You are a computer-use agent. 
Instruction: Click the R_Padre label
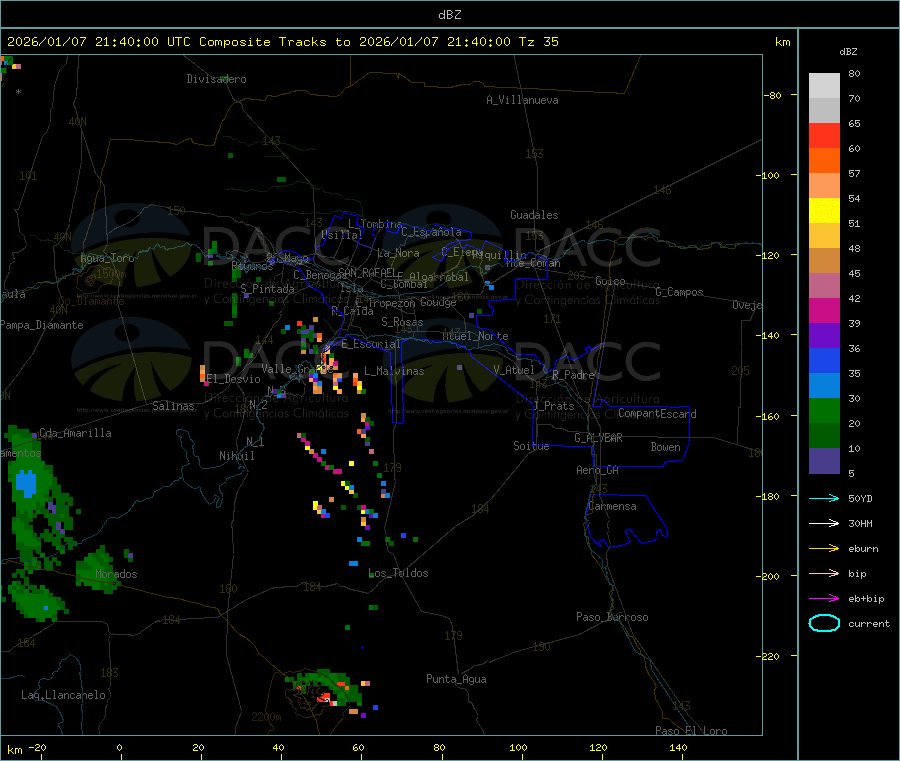point(573,375)
